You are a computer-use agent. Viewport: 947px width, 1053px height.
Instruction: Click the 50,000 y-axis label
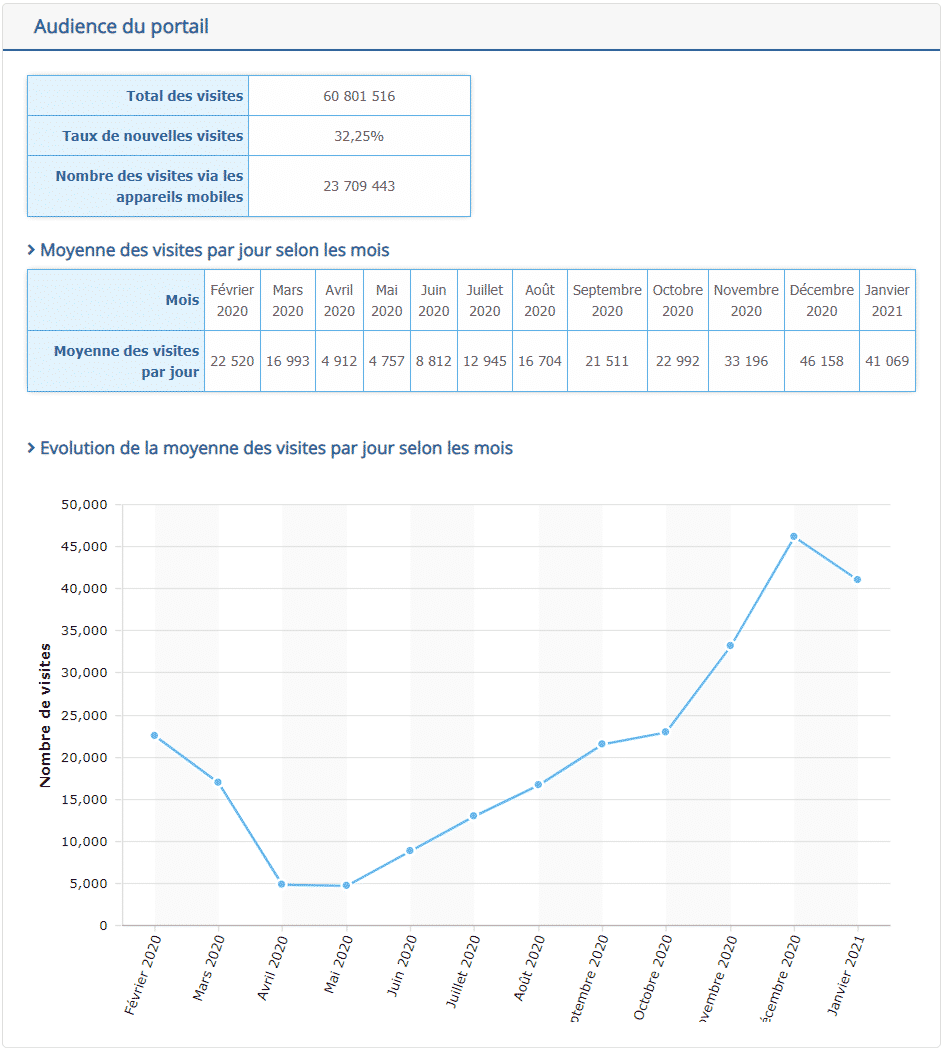84,505
